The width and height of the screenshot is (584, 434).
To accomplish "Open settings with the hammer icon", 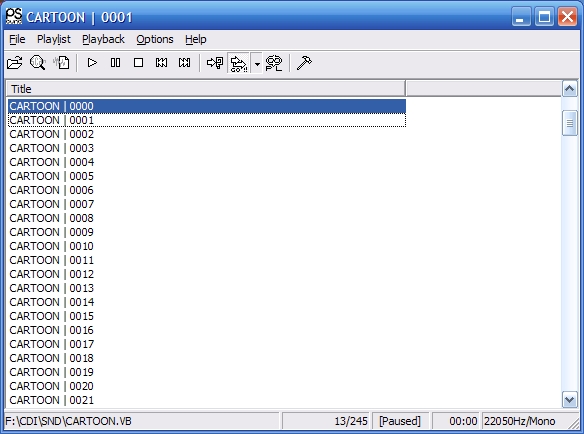I will (304, 63).
